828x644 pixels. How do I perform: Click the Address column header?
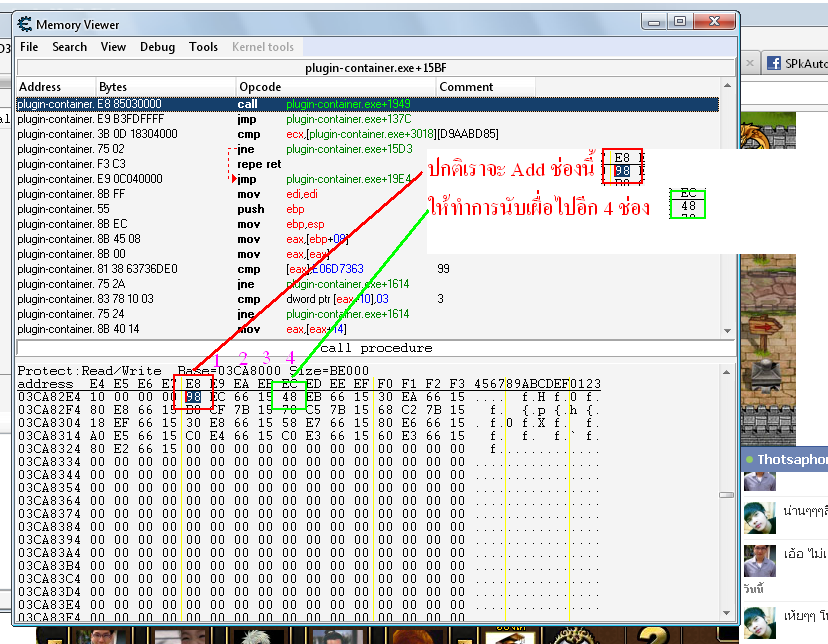[x=56, y=87]
